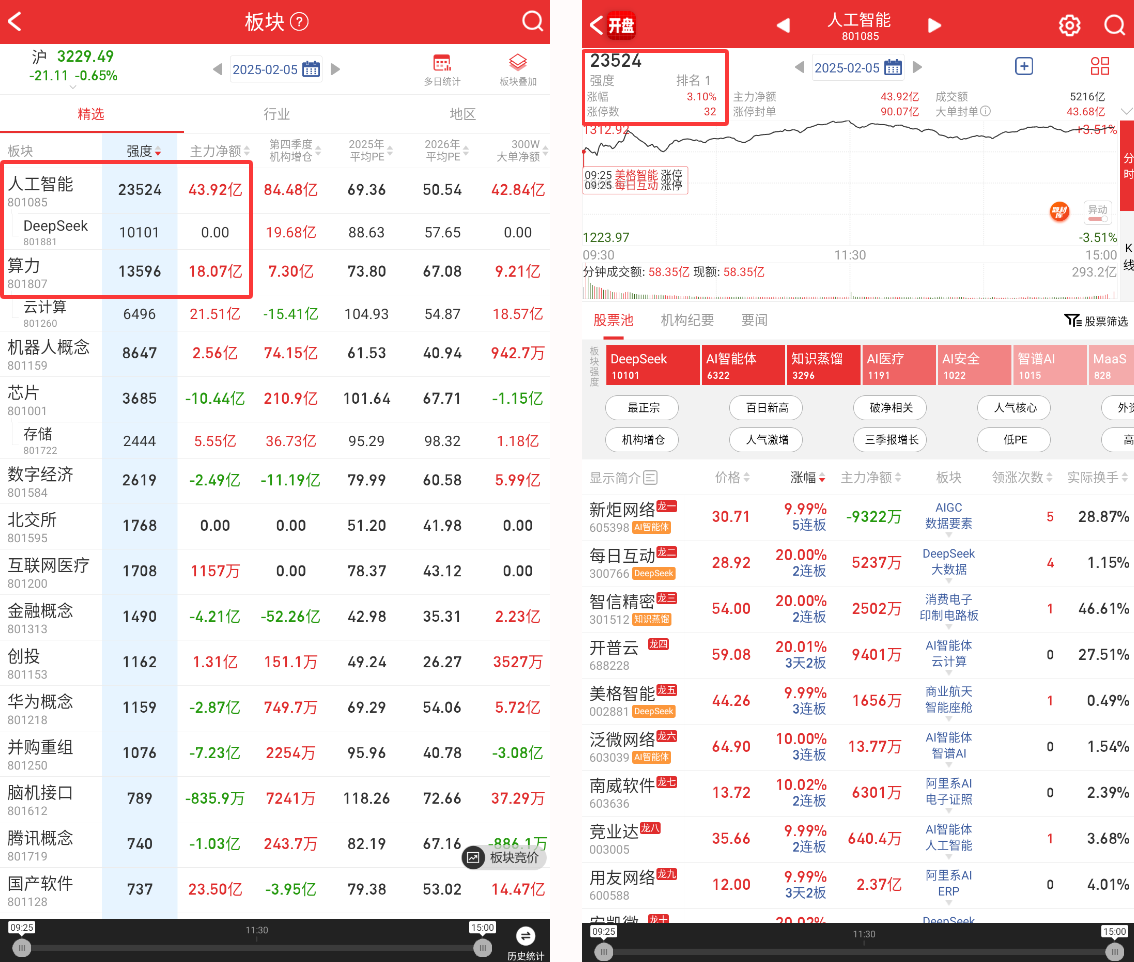Viewport: 1134px width, 962px height.
Task: Toggle the 显示简介 option
Action: [x=623, y=477]
